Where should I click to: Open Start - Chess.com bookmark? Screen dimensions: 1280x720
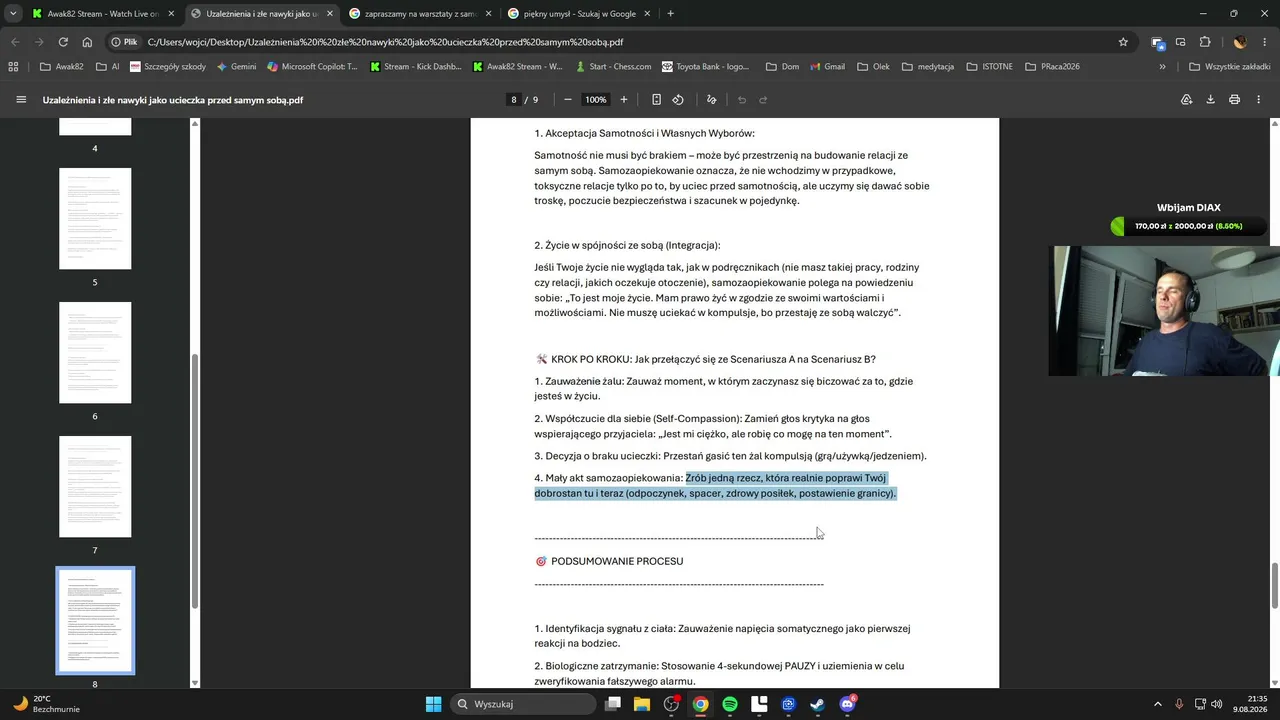(x=612, y=67)
